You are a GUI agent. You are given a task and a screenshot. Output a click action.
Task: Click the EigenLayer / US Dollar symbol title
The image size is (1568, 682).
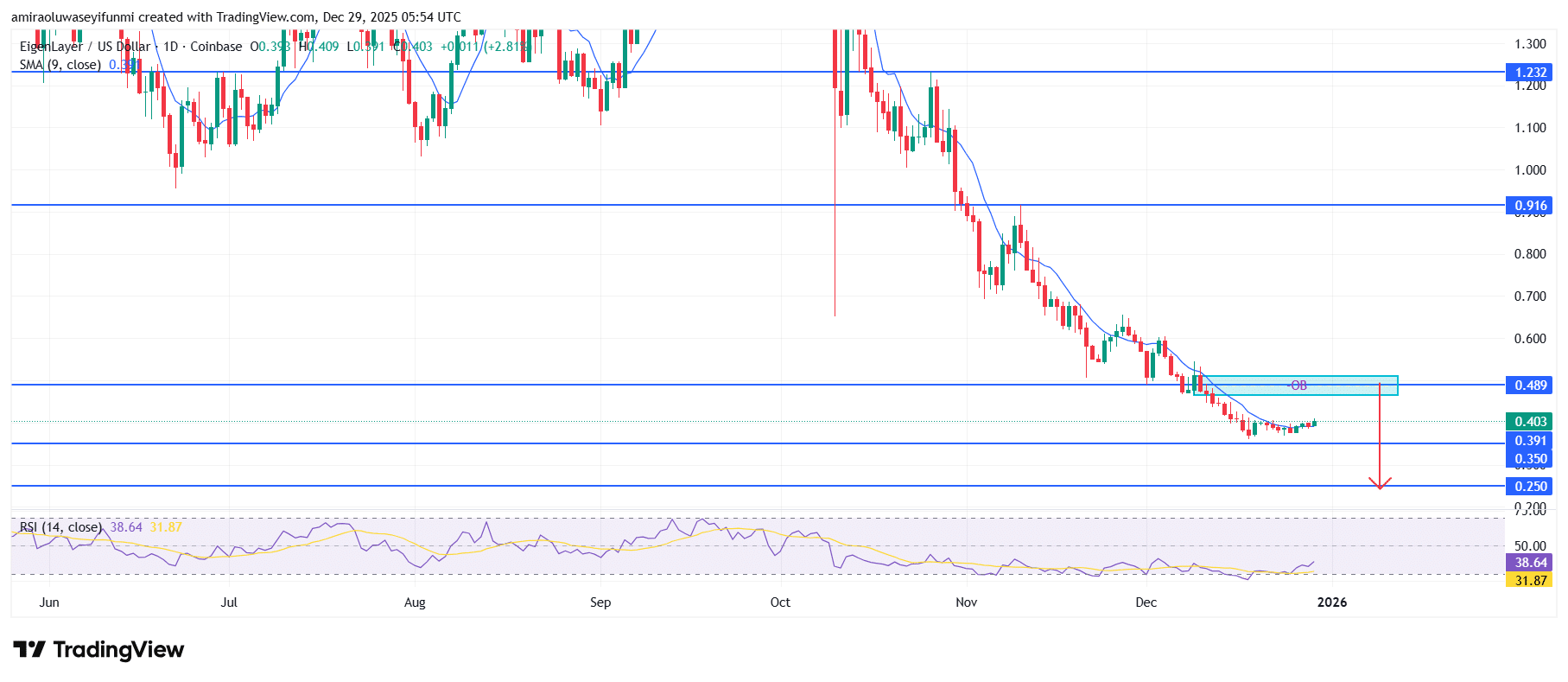[85, 47]
